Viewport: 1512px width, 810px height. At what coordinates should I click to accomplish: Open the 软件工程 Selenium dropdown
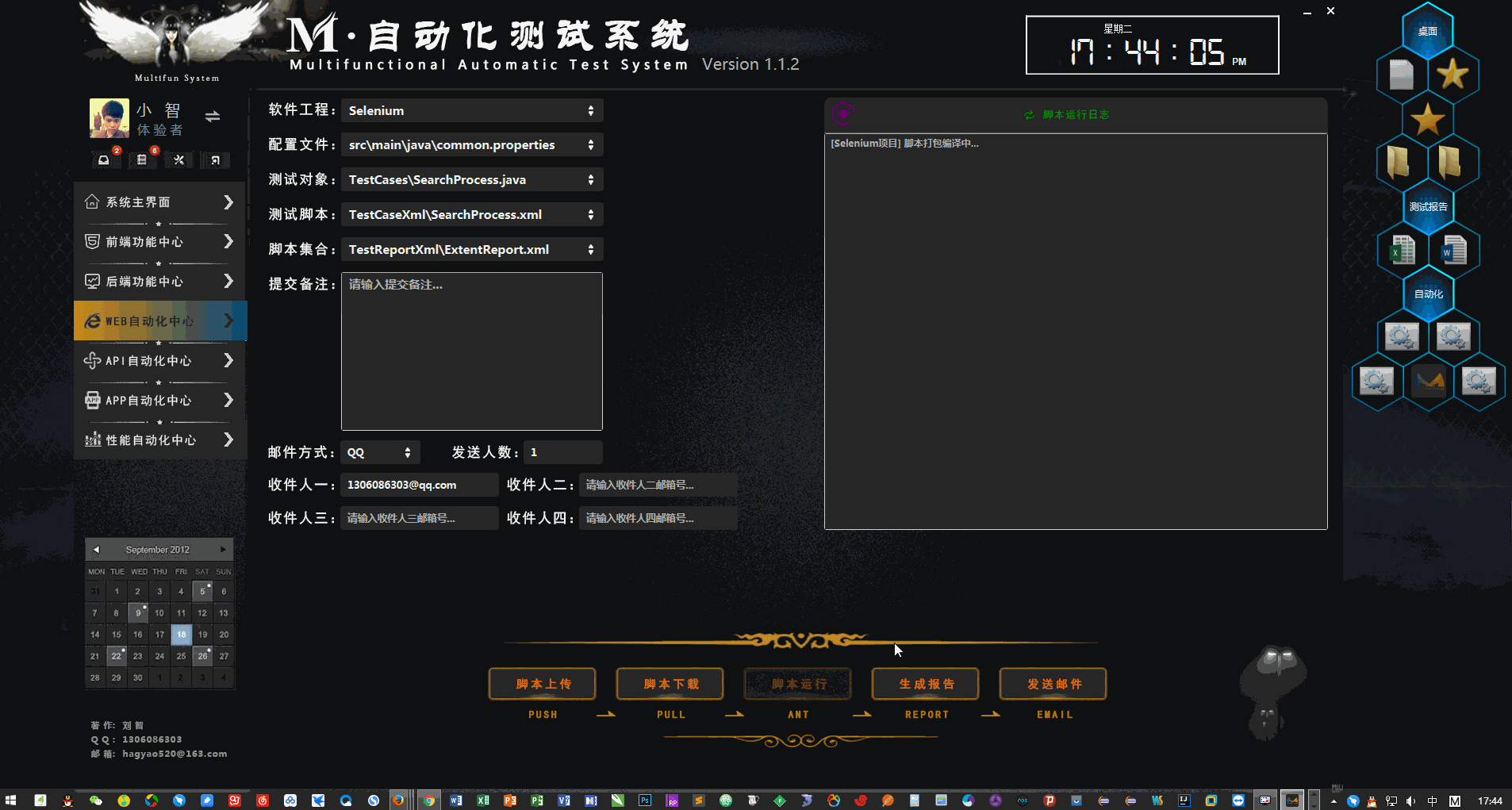point(471,110)
